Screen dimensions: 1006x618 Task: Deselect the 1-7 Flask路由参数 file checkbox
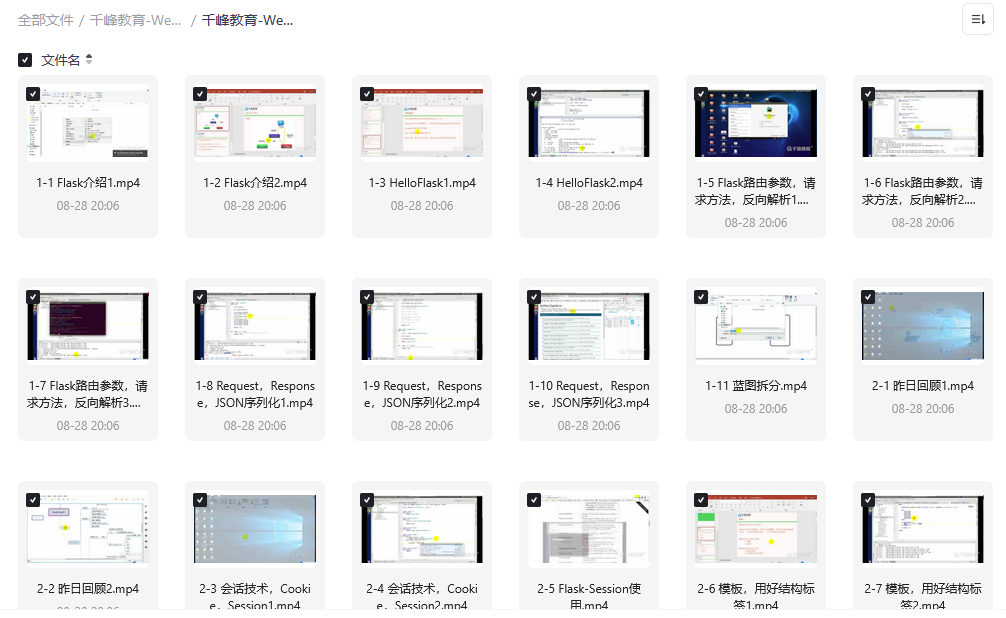click(33, 297)
